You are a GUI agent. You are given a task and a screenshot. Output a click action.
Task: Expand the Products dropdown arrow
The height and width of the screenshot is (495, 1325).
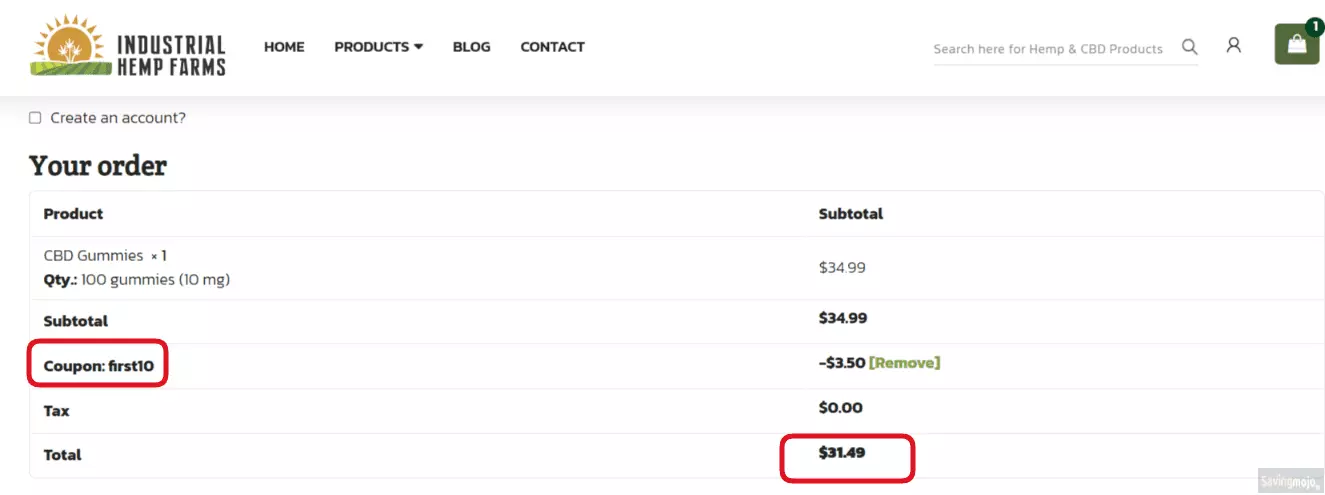click(x=418, y=47)
